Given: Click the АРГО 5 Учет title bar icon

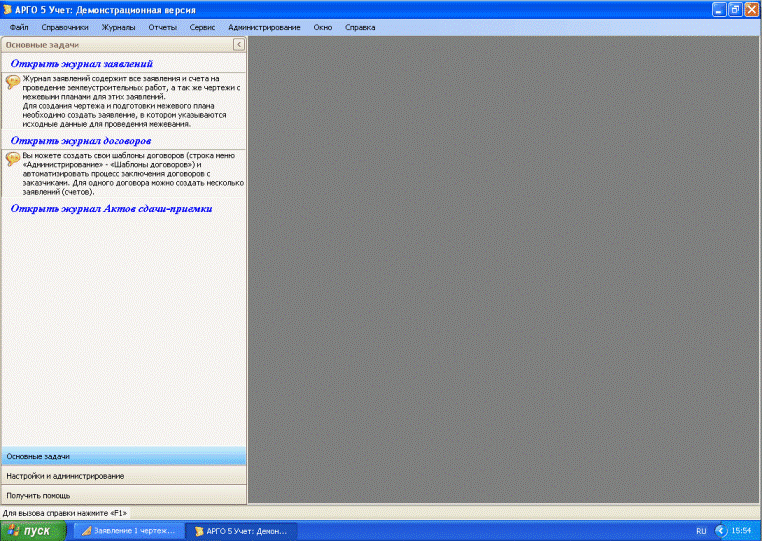Looking at the screenshot, I should pos(9,9).
